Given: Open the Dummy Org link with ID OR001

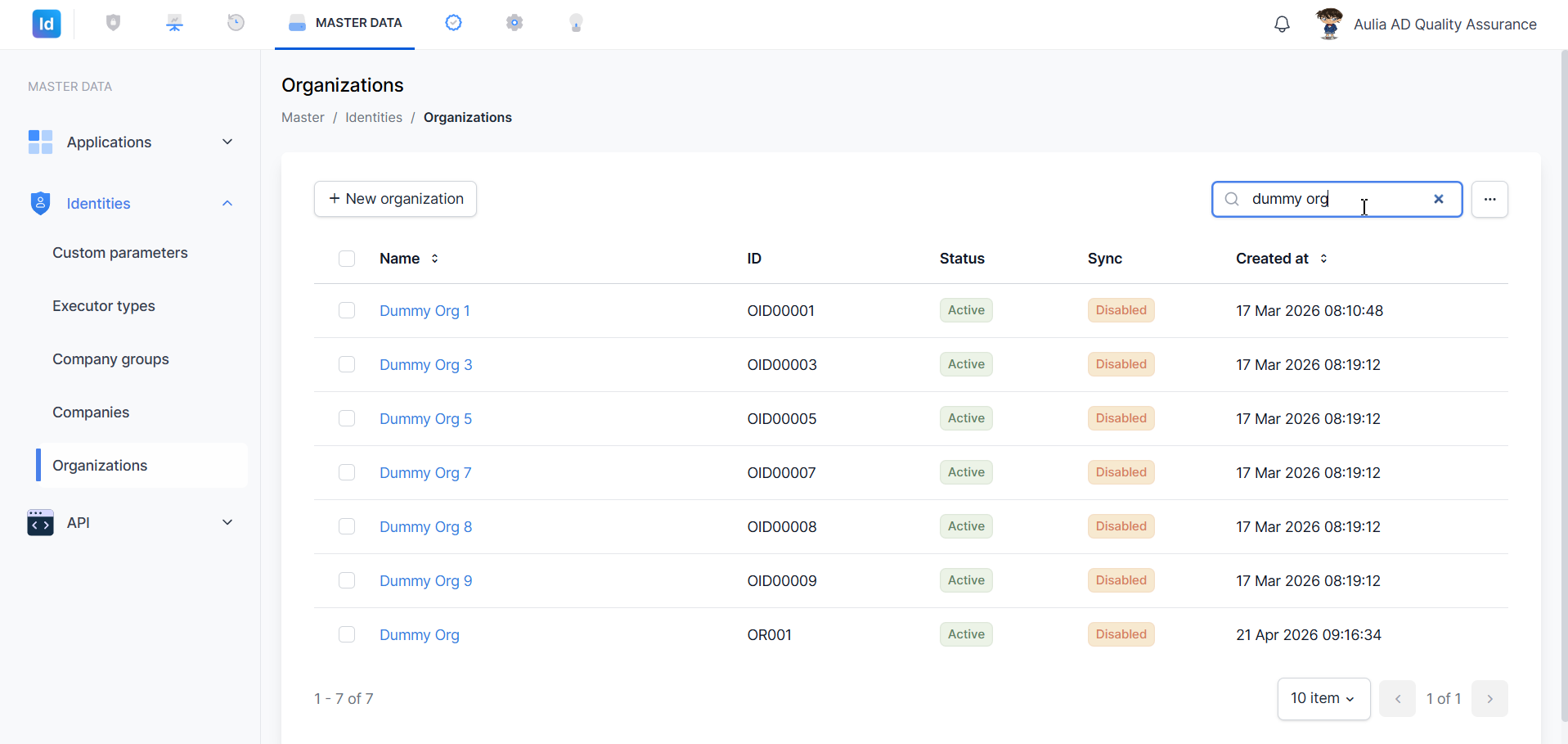Looking at the screenshot, I should pyautogui.click(x=419, y=635).
